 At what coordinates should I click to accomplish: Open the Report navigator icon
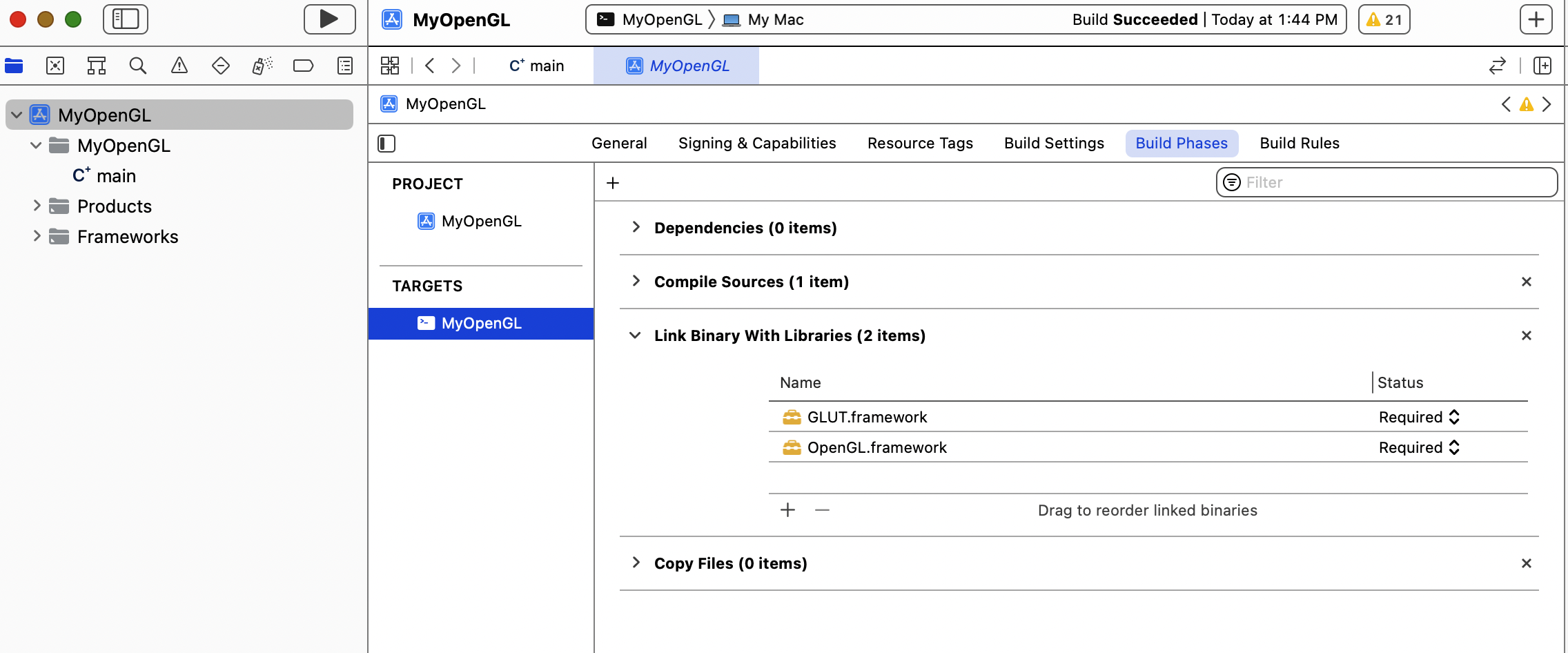pyautogui.click(x=345, y=66)
